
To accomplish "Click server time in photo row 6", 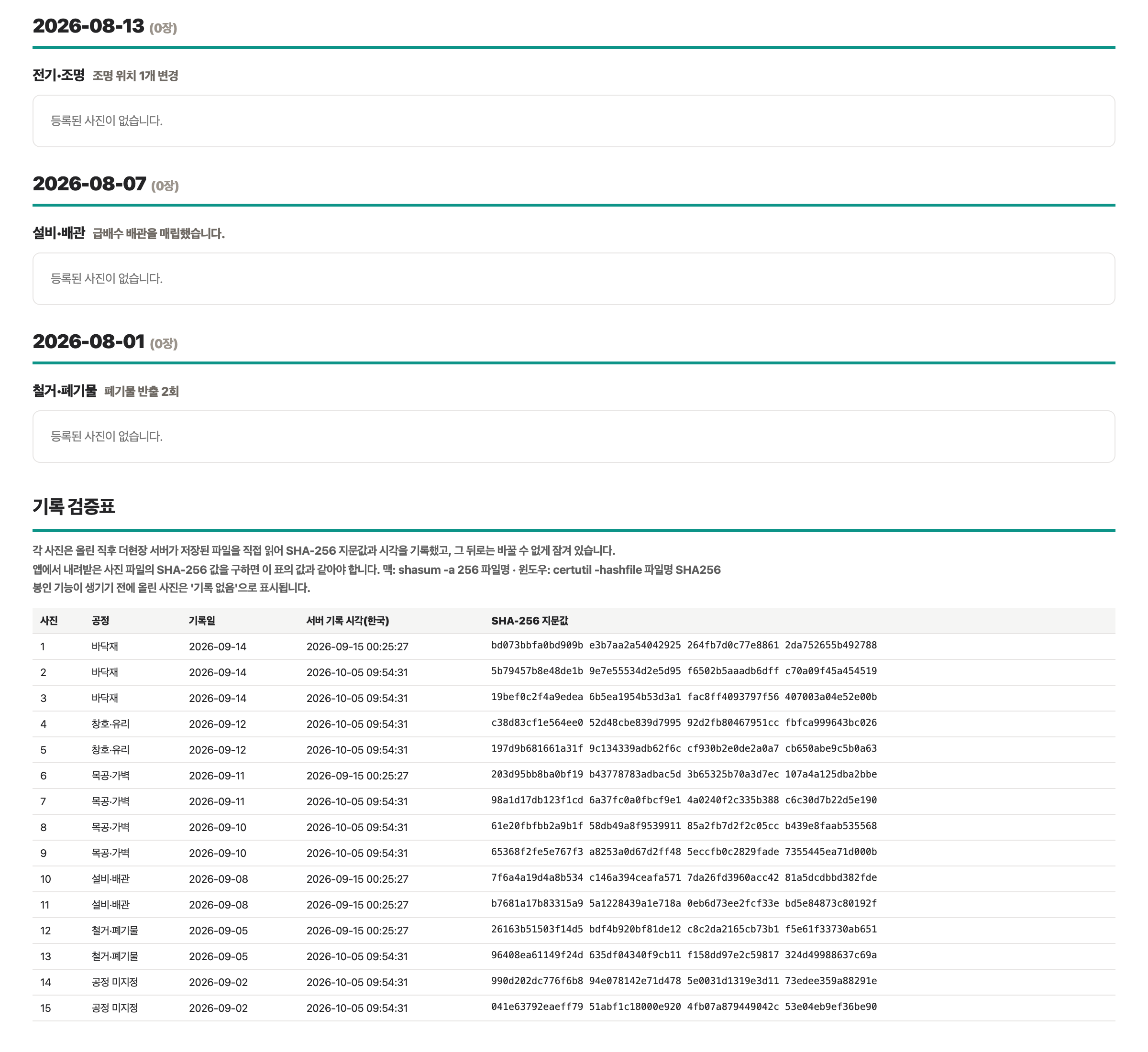I will tap(358, 775).
